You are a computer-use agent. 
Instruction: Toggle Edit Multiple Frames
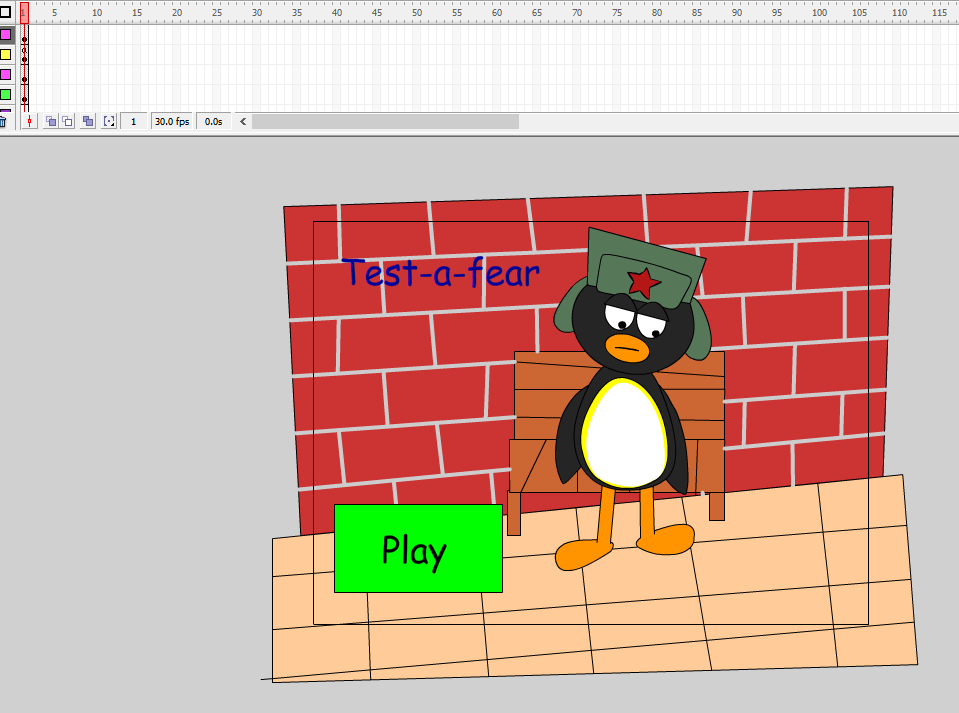pos(88,122)
